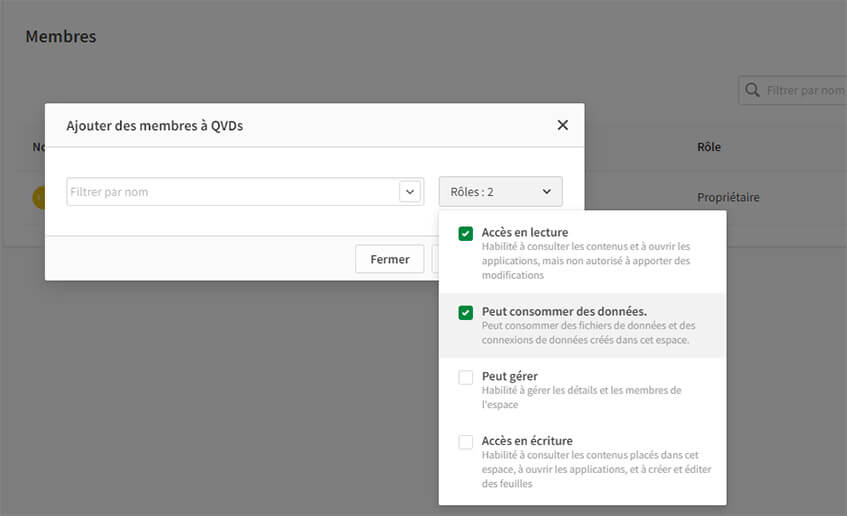Viewport: 847px width, 516px height.
Task: Expand the member name chevron dropdown
Action: pos(410,192)
